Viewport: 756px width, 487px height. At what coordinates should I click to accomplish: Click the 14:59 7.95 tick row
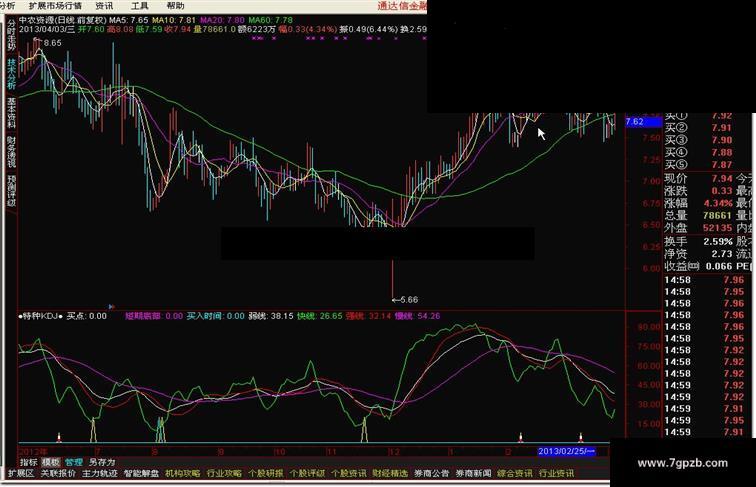[704, 420]
